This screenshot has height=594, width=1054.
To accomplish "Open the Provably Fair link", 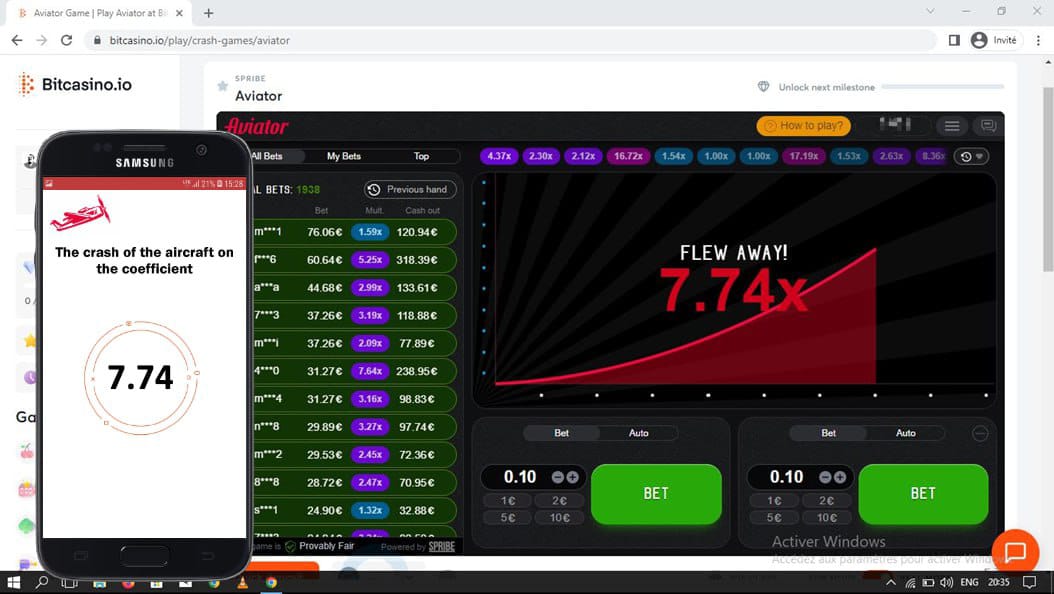I will pos(326,546).
